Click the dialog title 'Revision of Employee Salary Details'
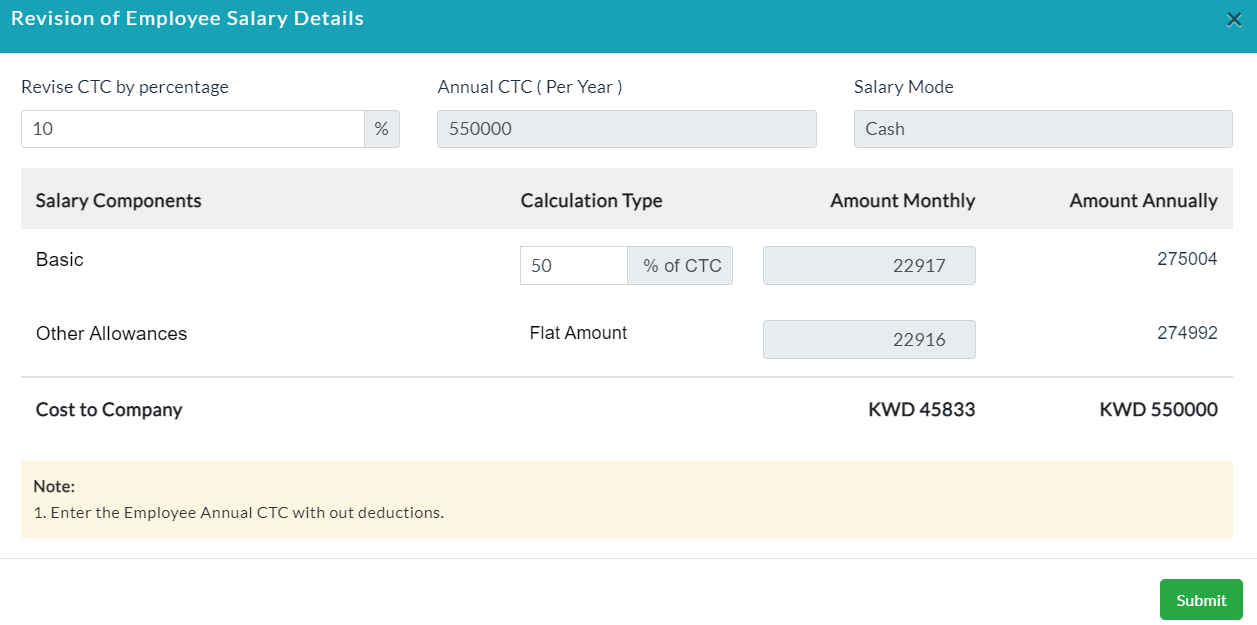The width and height of the screenshot is (1257, 625). pyautogui.click(x=187, y=18)
